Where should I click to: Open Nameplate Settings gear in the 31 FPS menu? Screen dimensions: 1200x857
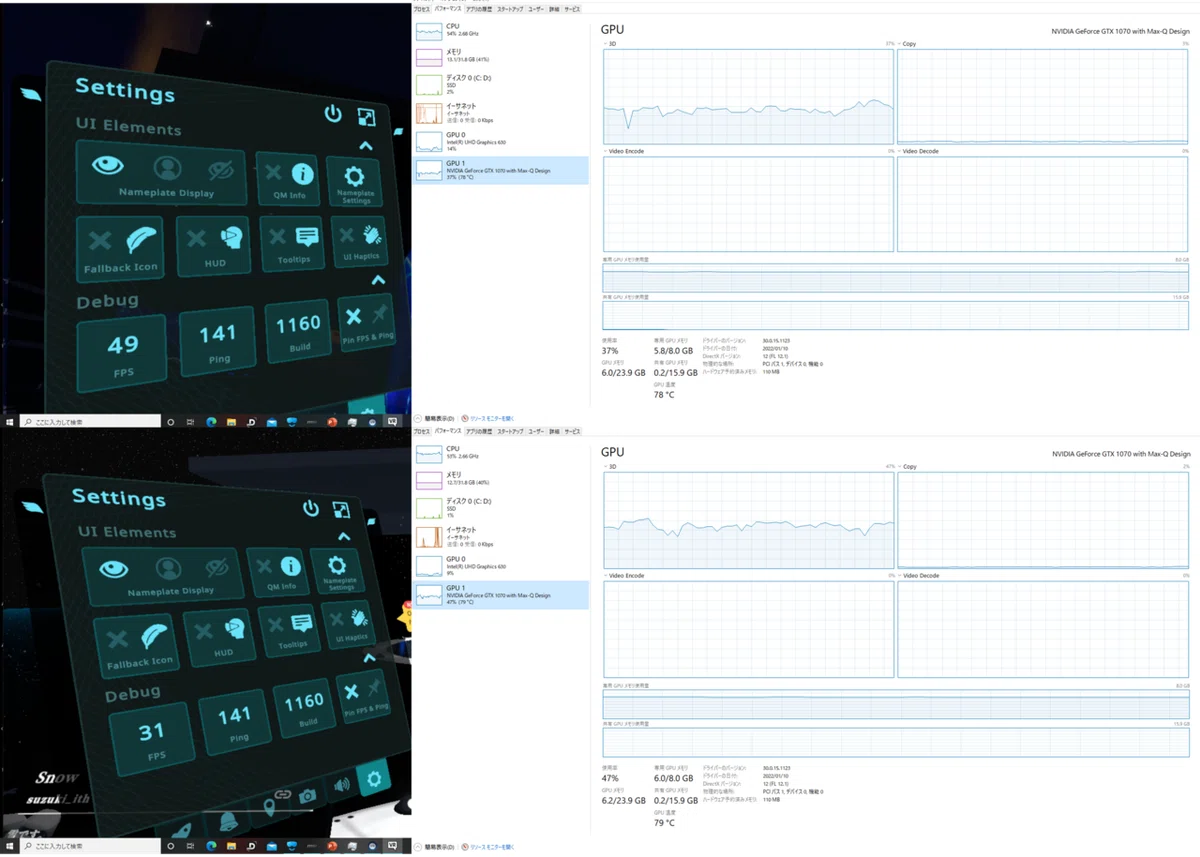click(338, 572)
